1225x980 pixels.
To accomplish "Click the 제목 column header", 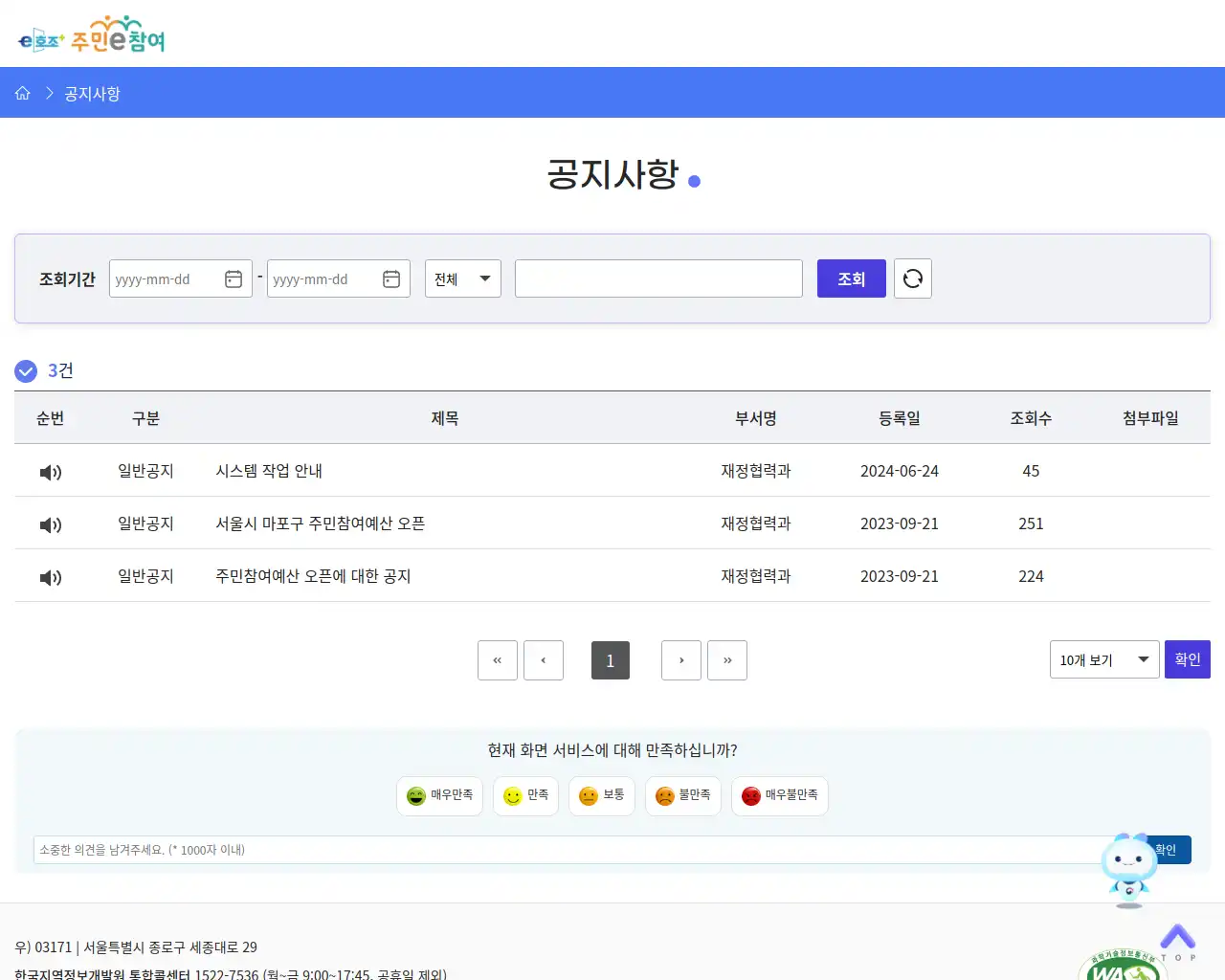I will (445, 418).
